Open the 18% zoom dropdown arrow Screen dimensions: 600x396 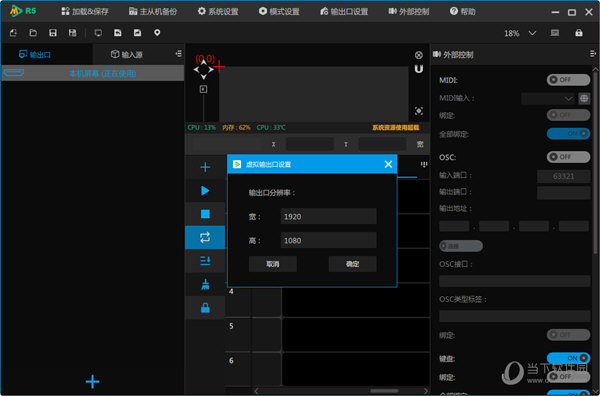point(532,33)
